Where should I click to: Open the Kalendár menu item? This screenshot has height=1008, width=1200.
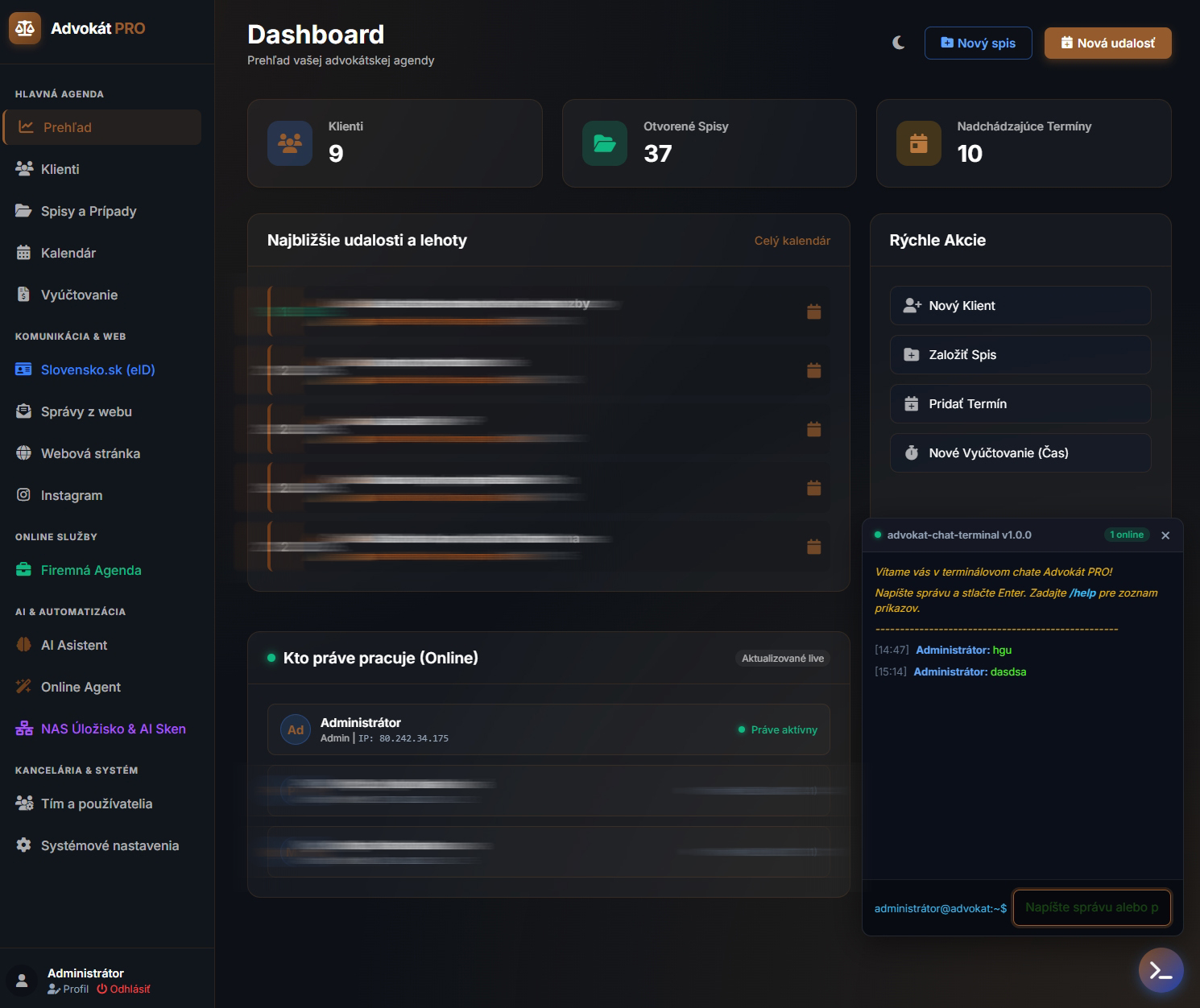tap(101, 253)
